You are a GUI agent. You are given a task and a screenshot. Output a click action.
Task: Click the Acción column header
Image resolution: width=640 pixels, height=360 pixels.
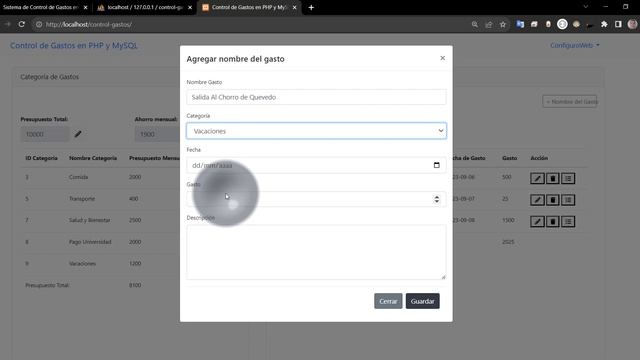539,158
